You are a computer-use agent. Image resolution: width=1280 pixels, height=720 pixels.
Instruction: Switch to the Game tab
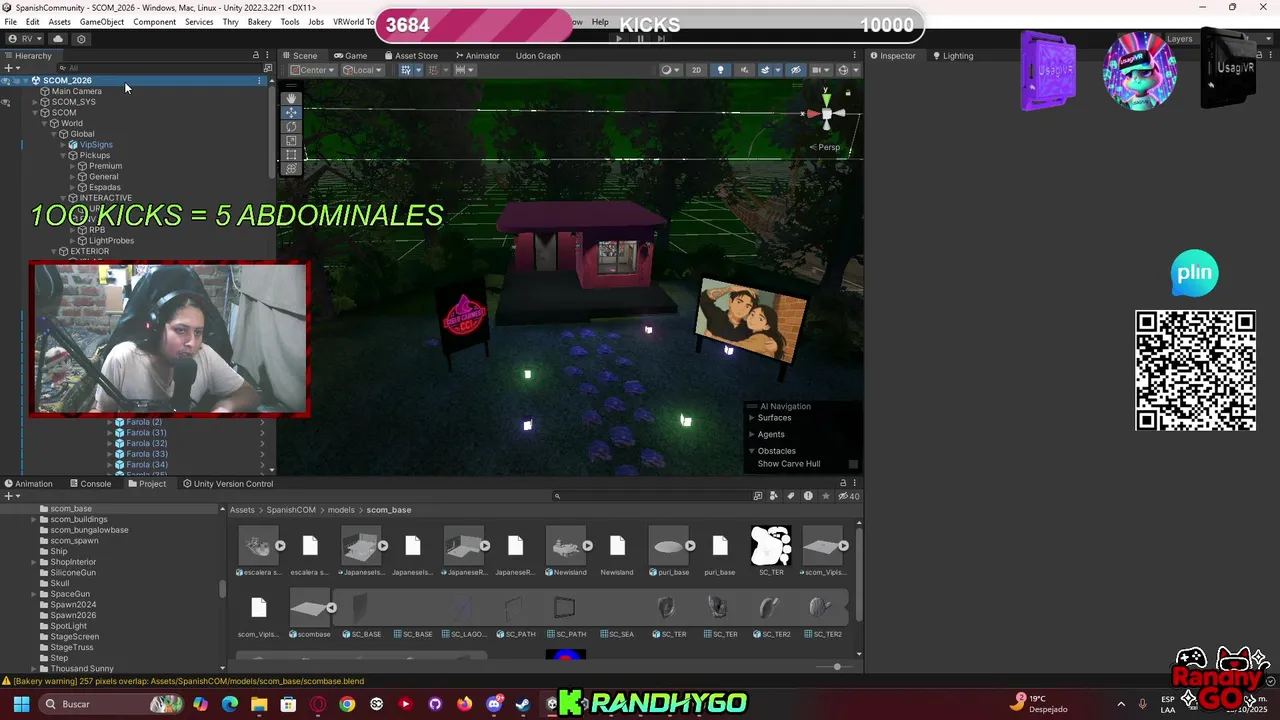pos(351,56)
